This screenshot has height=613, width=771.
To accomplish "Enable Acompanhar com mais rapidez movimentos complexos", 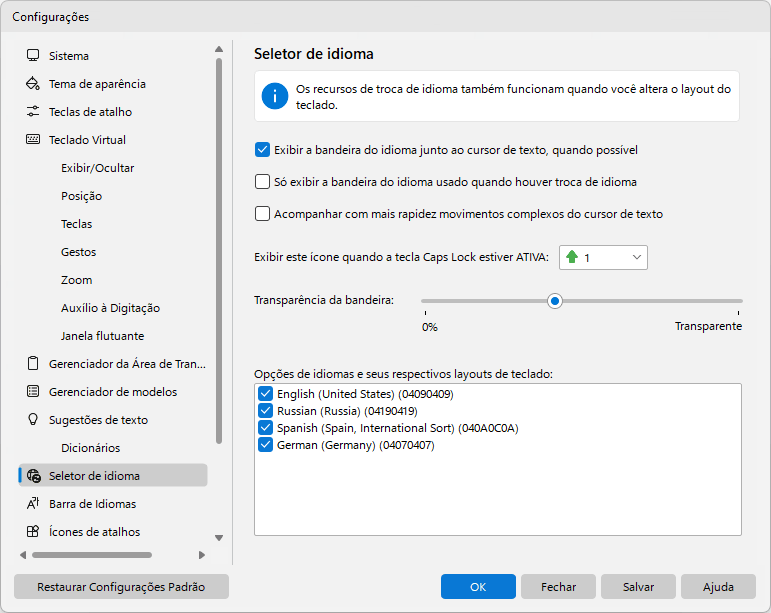I will (262, 214).
